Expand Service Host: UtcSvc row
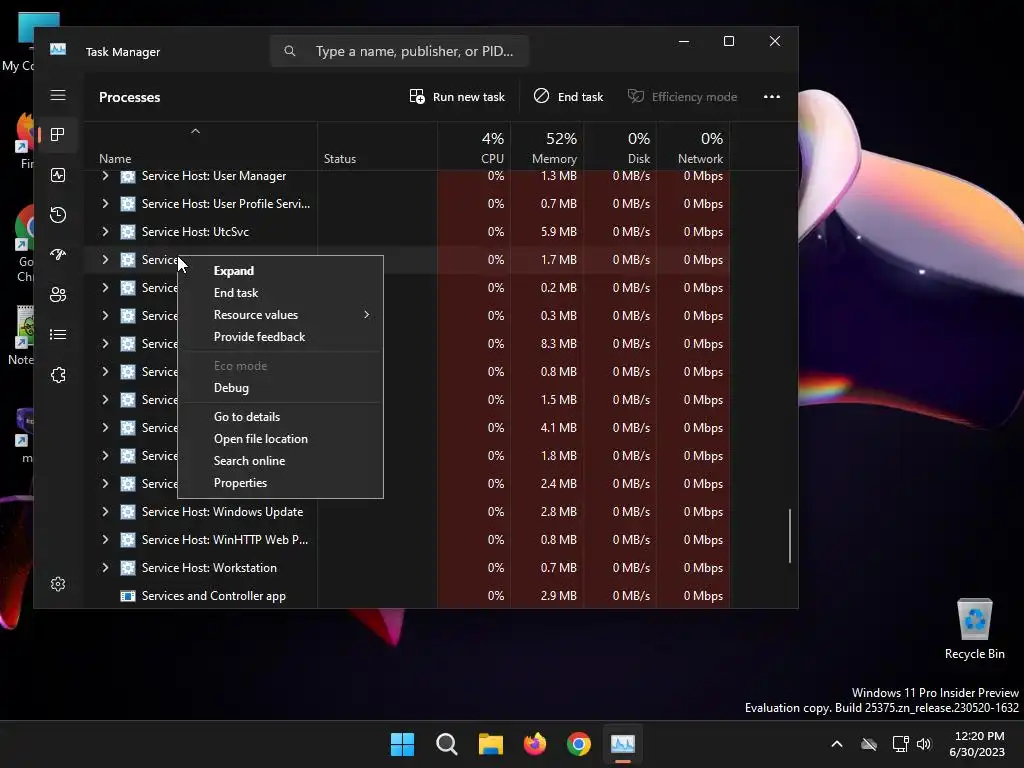Viewport: 1024px width, 768px height. 105,232
